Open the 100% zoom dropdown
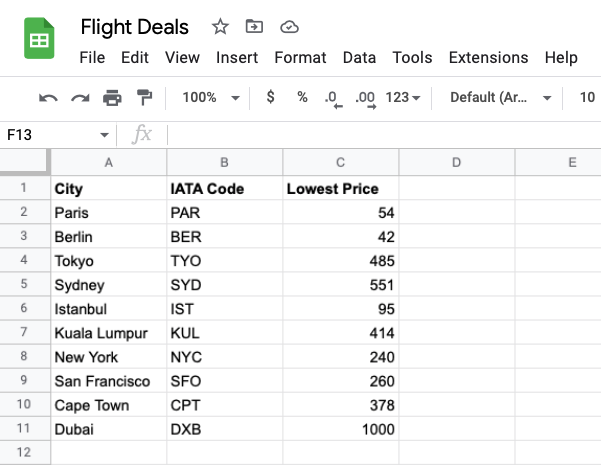Viewport: 601px width, 465px height. pos(211,97)
